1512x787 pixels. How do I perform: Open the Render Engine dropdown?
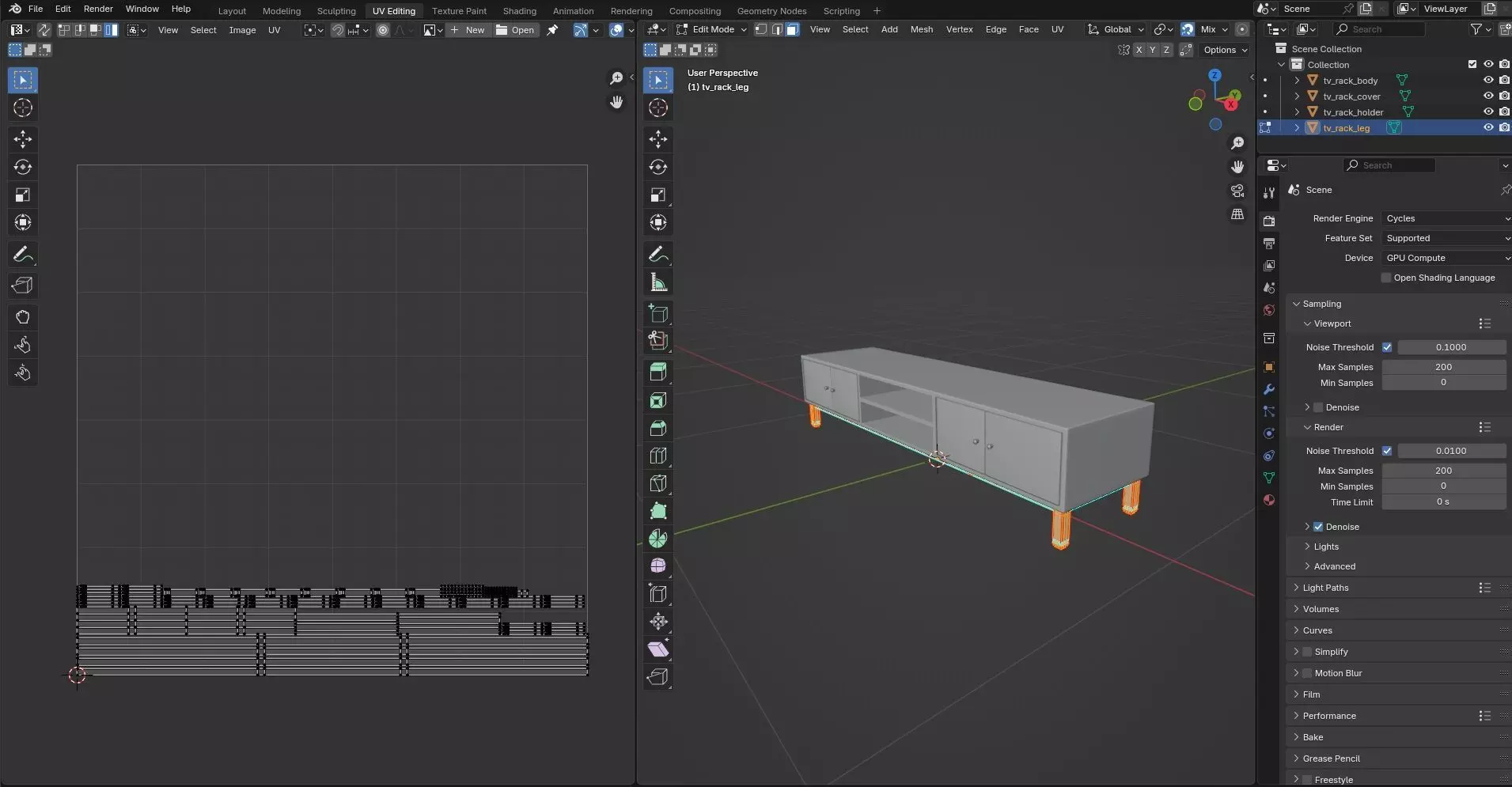(1446, 218)
